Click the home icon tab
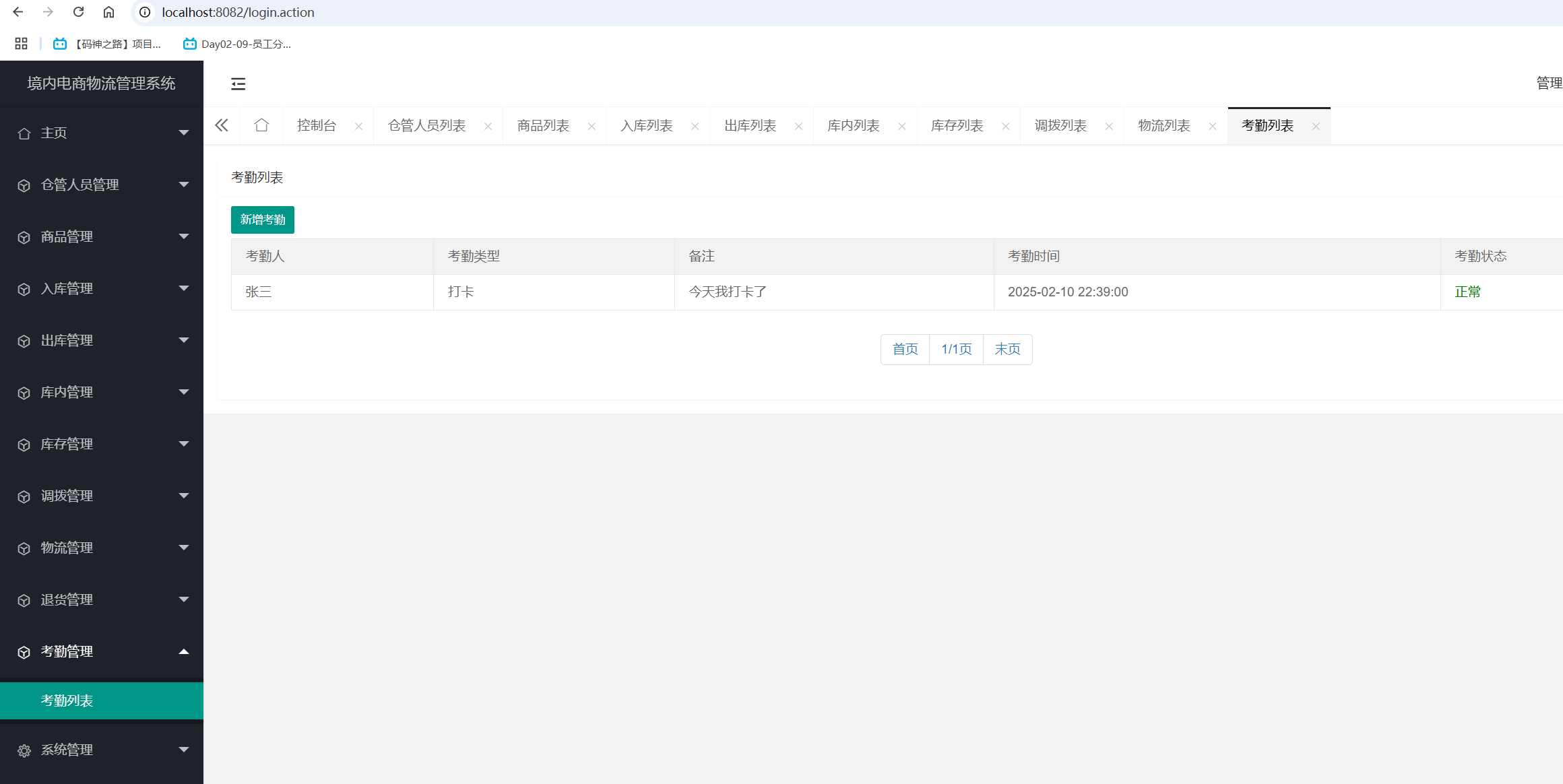The image size is (1563, 784). (x=261, y=125)
